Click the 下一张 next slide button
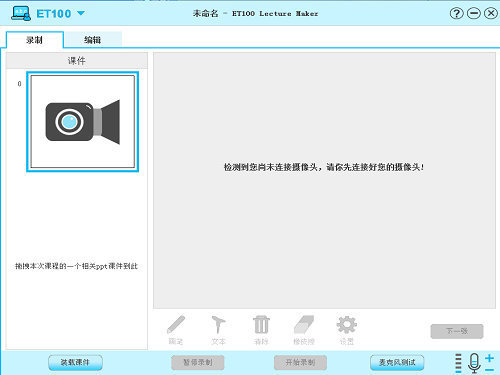The height and width of the screenshot is (375, 500). click(457, 331)
